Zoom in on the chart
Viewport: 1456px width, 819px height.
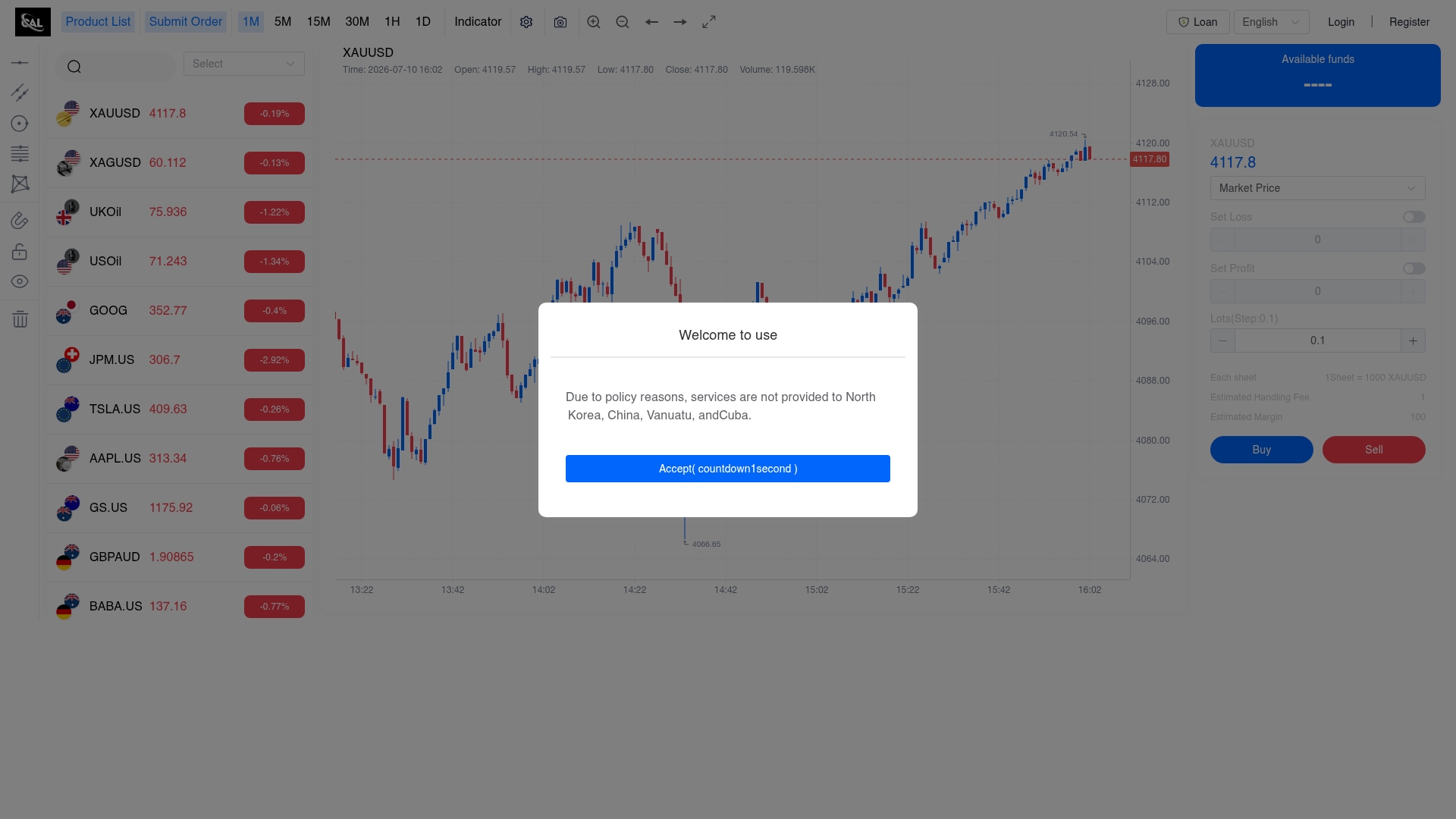(x=594, y=22)
